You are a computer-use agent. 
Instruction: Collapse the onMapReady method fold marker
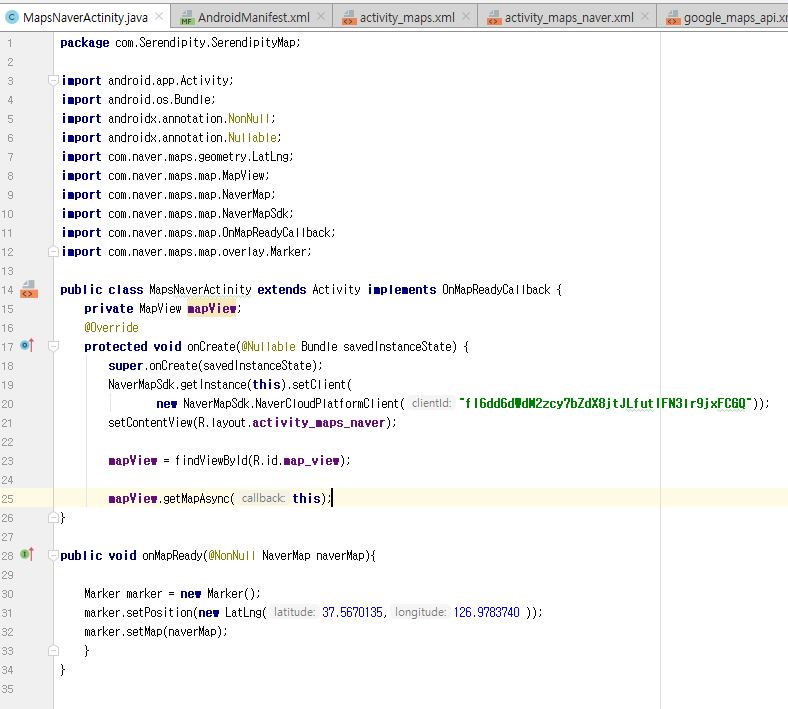(52, 555)
